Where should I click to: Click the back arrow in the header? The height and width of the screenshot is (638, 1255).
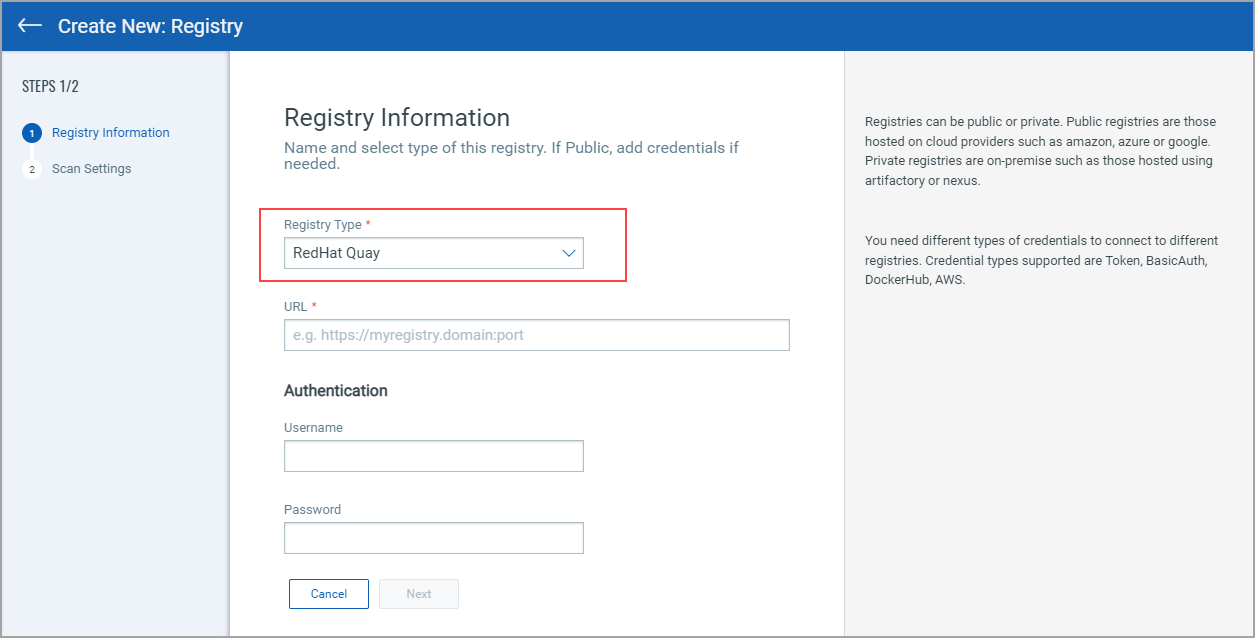[30, 26]
